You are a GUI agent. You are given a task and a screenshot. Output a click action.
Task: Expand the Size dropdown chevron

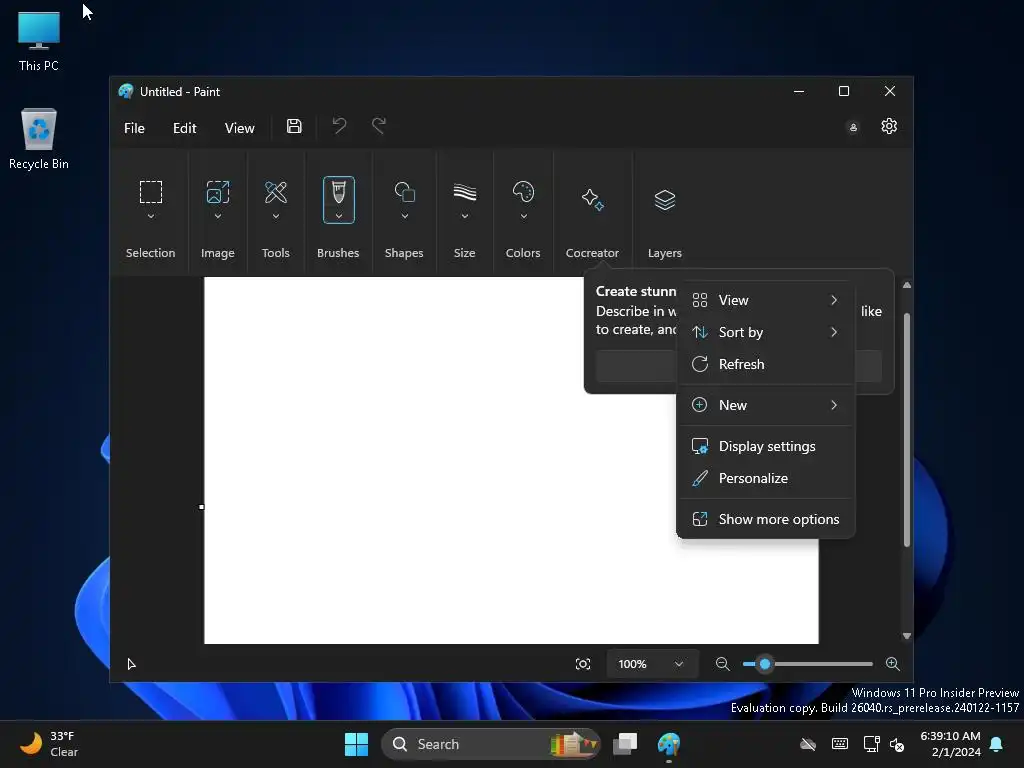click(464, 216)
